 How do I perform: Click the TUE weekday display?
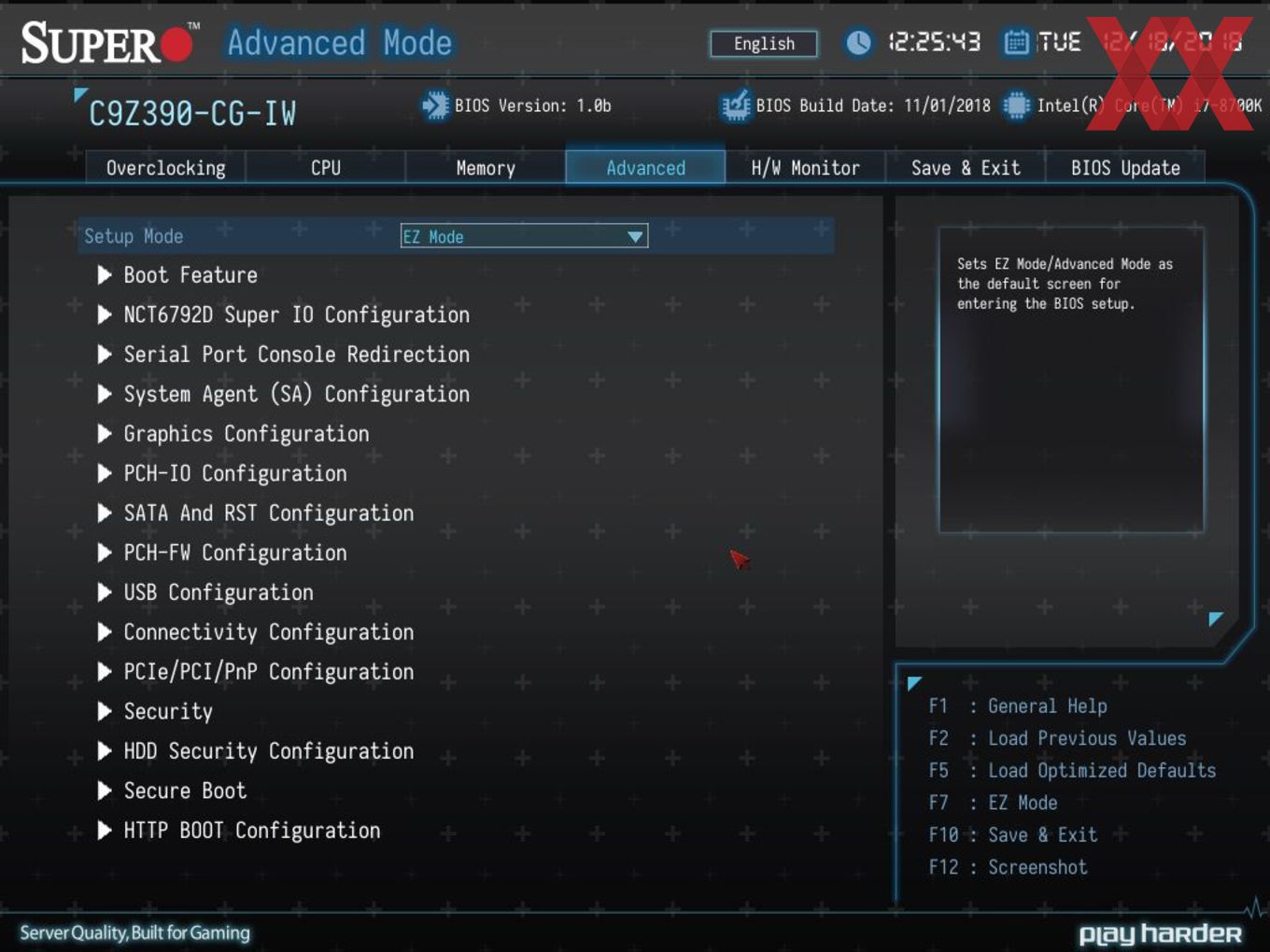click(x=1059, y=42)
